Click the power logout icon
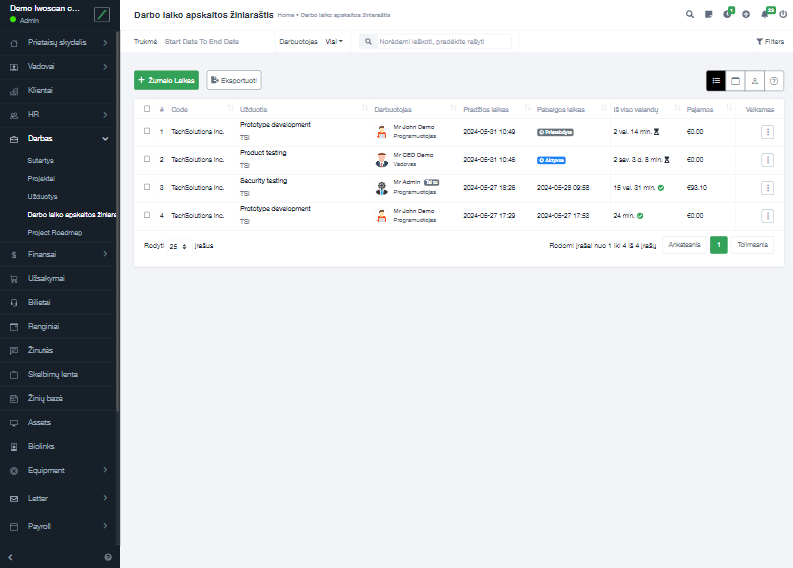This screenshot has width=793, height=568. pyautogui.click(x=783, y=15)
